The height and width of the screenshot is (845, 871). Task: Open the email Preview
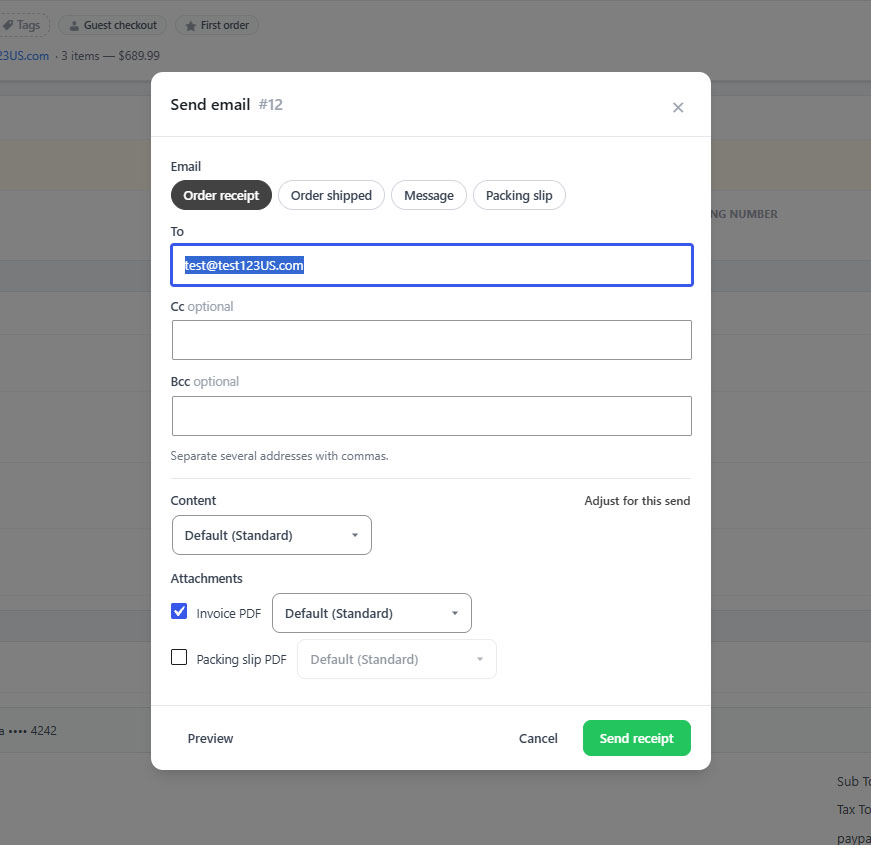[210, 738]
